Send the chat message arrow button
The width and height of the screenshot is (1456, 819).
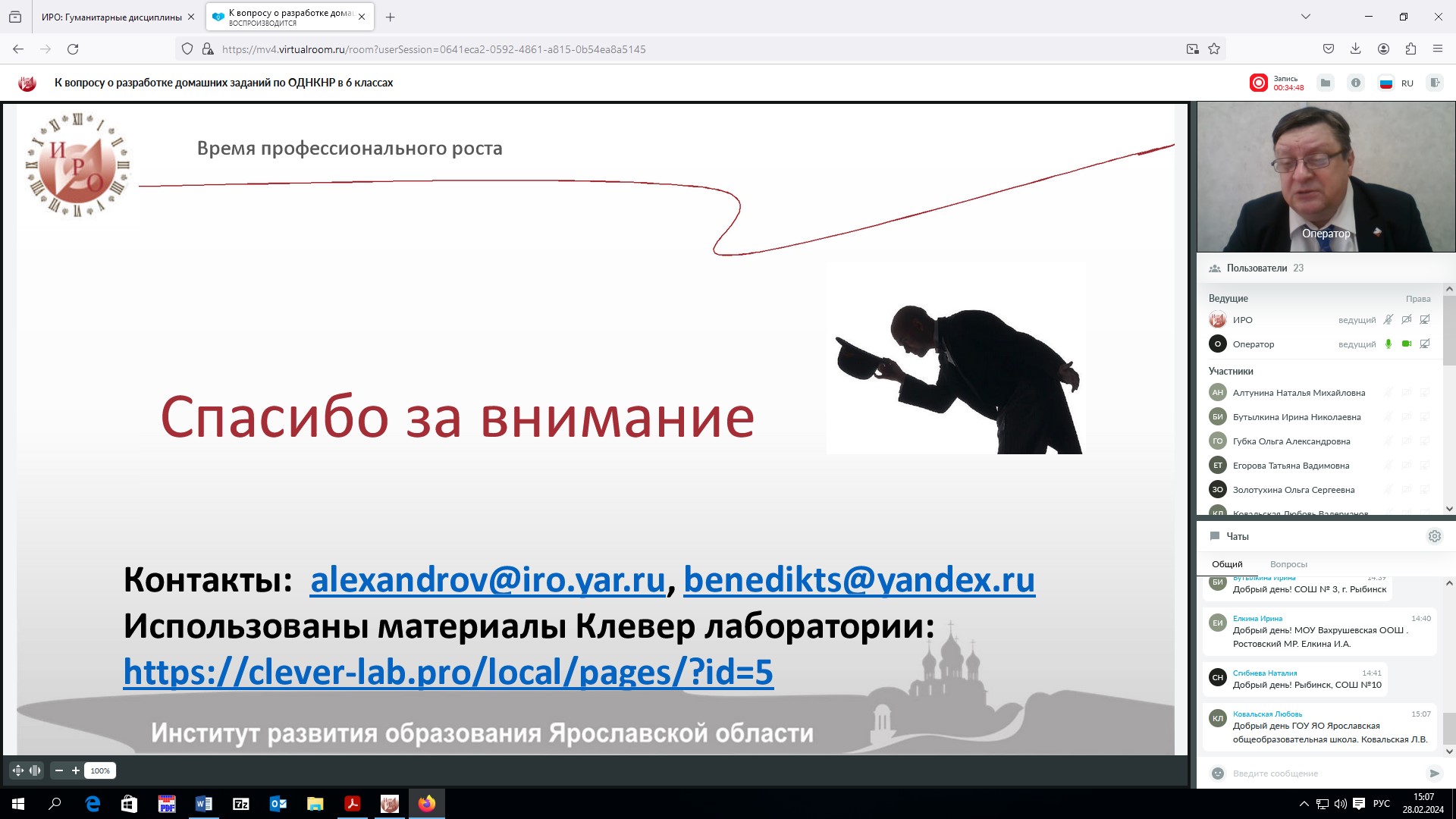coord(1433,773)
